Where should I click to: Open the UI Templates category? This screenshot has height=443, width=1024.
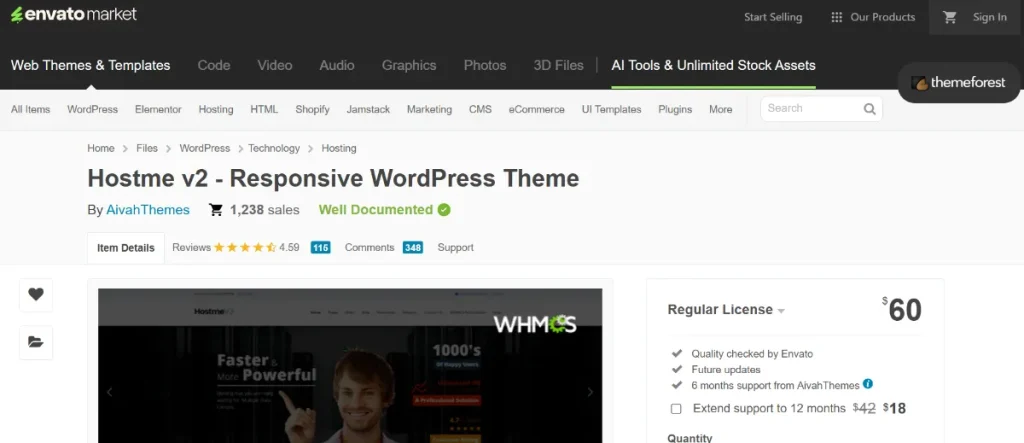coord(612,110)
